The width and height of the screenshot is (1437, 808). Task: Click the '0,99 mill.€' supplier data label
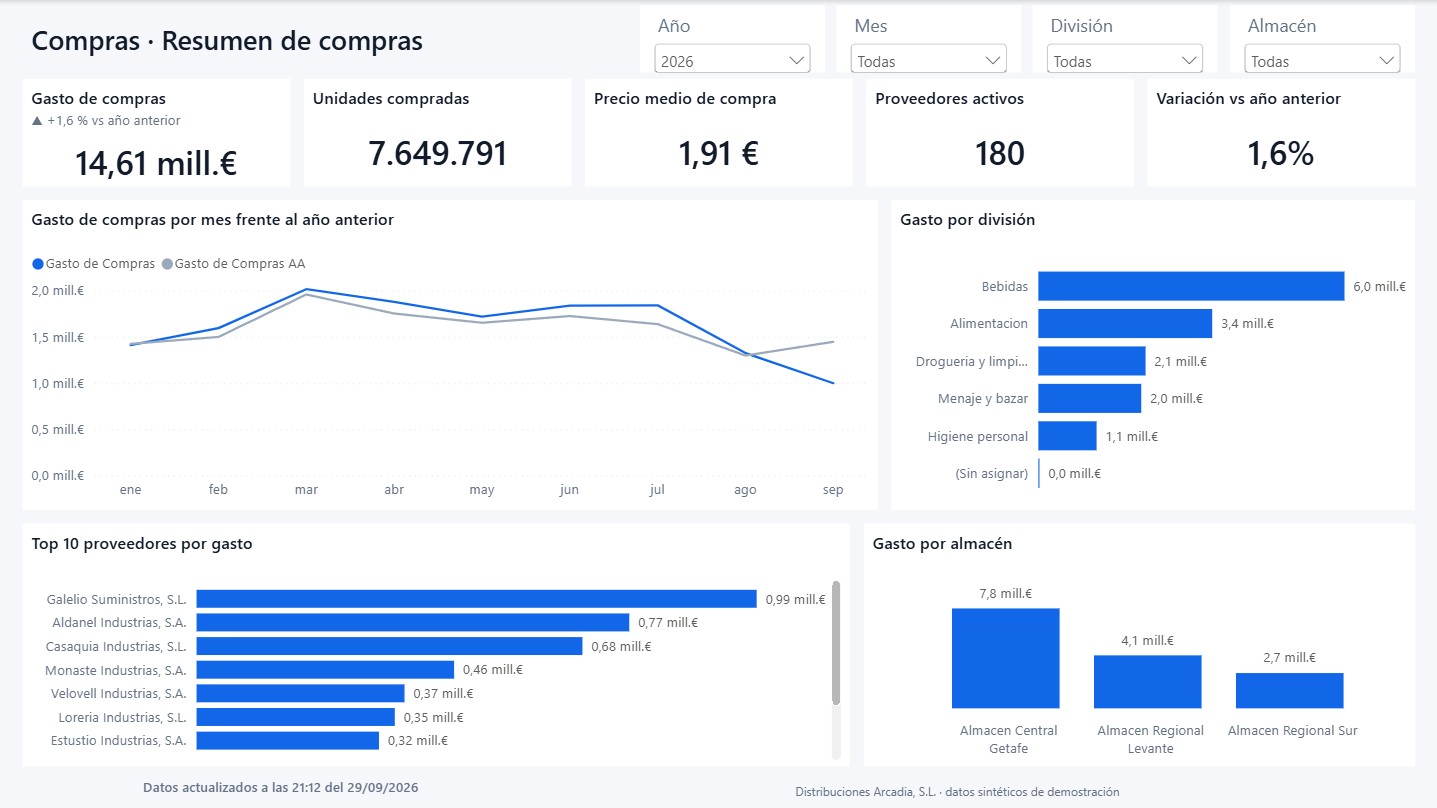point(795,599)
